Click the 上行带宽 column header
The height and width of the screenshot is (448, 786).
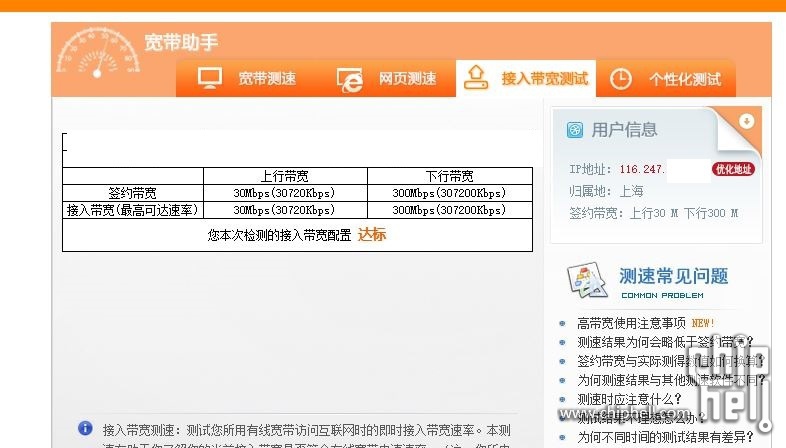pyautogui.click(x=285, y=176)
